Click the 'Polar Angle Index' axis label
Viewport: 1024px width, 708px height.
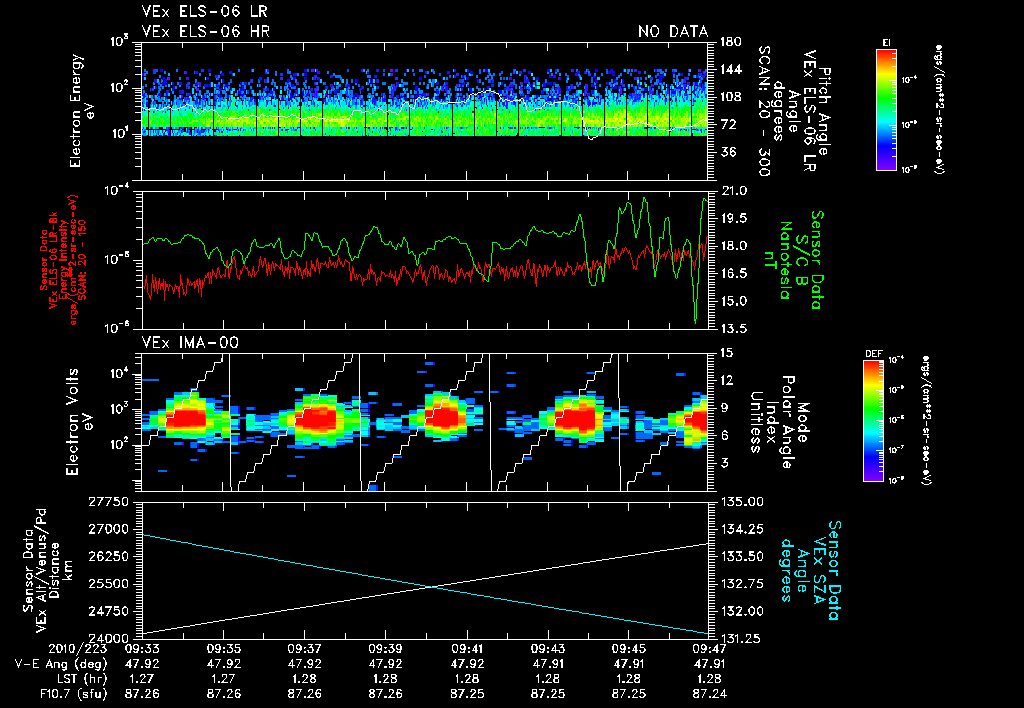(x=780, y=421)
